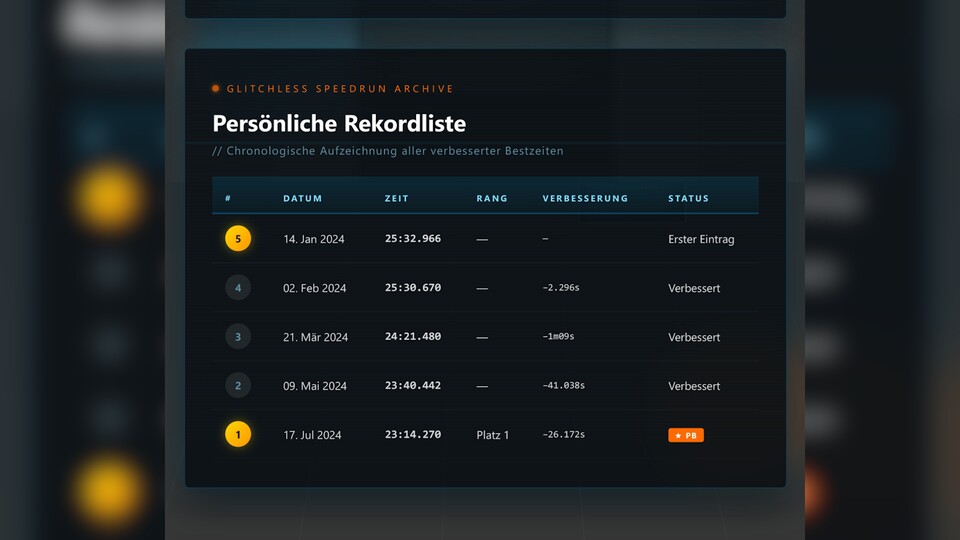Click the improvement value -2.296s
Image resolution: width=960 pixels, height=540 pixels.
[561, 288]
